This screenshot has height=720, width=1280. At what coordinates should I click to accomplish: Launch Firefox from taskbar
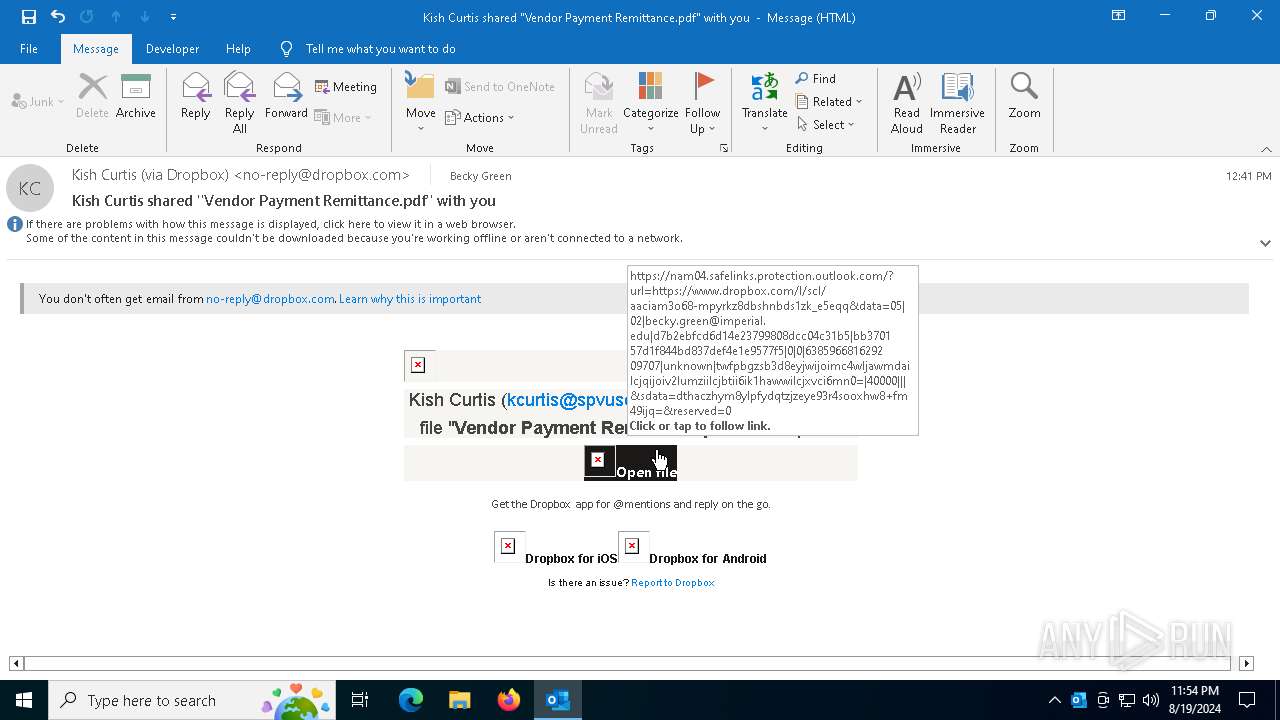click(509, 700)
